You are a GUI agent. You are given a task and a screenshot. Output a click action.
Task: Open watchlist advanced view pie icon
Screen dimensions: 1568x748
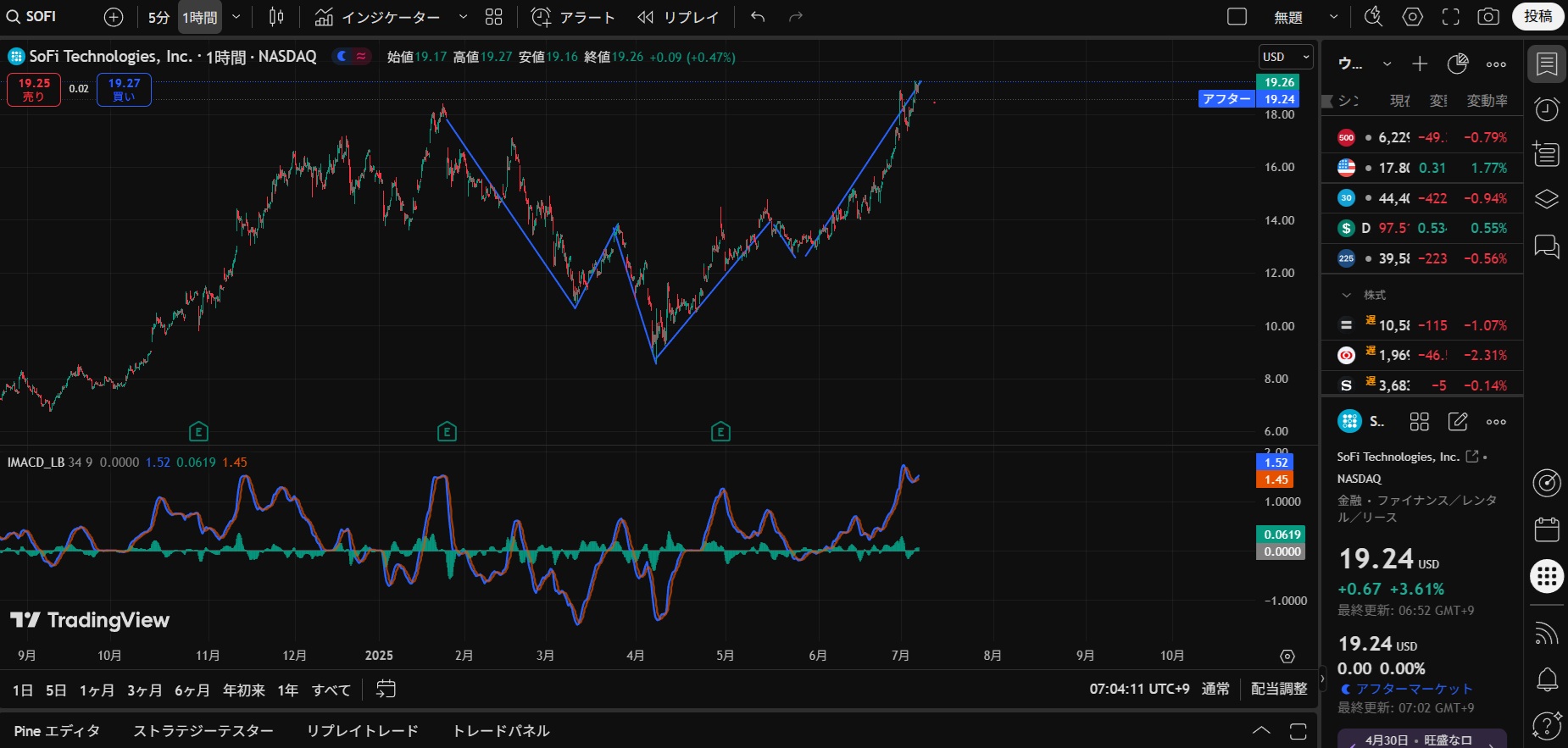(1458, 64)
